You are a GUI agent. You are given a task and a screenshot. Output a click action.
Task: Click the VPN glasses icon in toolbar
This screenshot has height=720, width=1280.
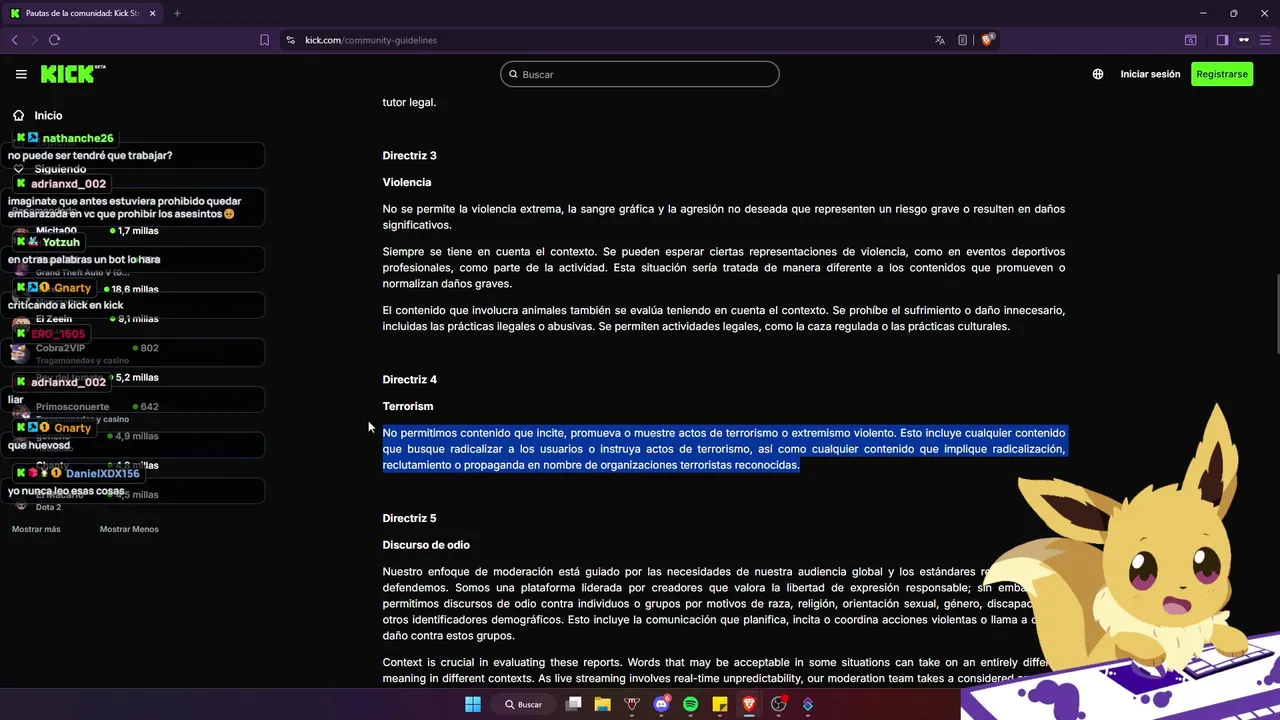1244,40
